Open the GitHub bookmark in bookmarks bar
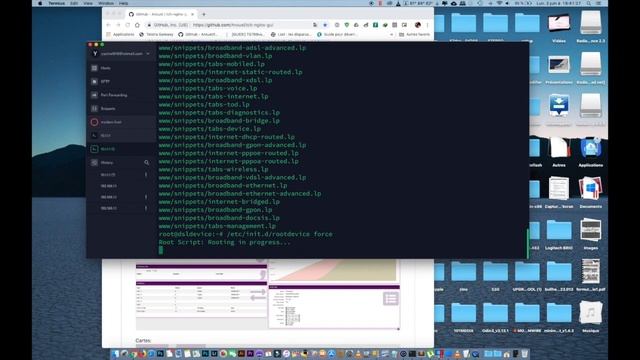 coord(198,35)
